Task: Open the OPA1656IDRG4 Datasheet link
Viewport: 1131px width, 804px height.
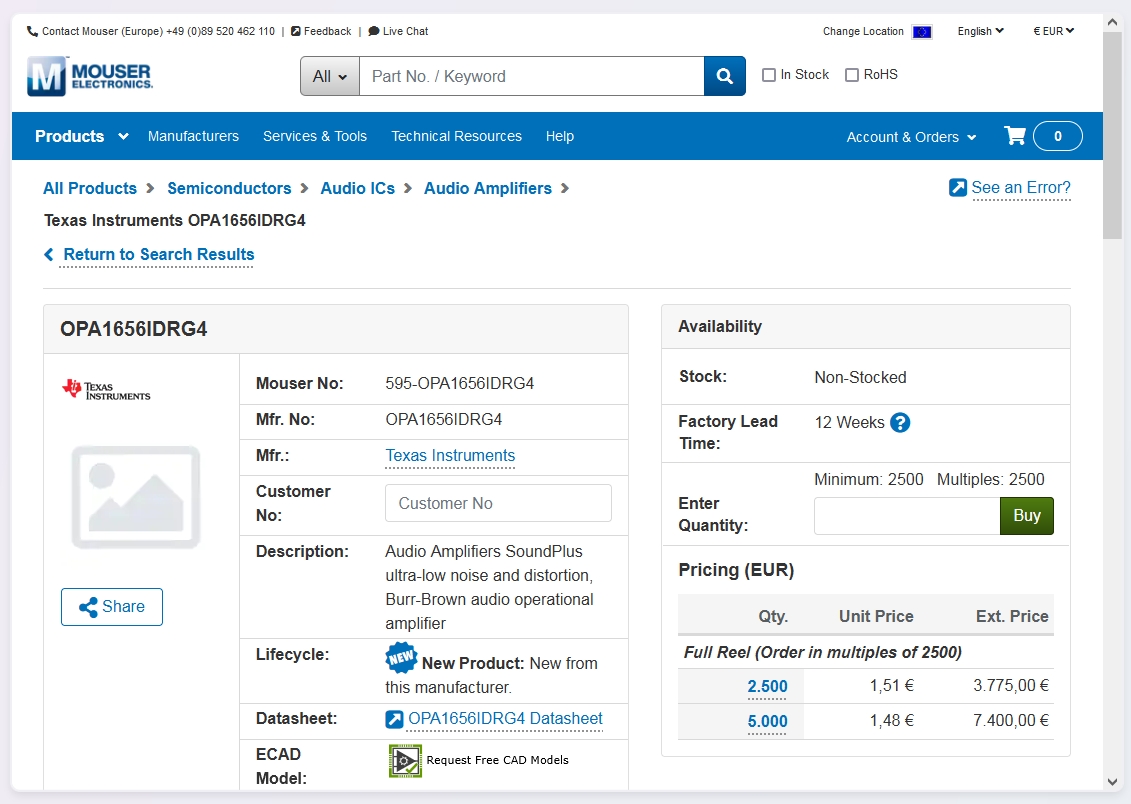Action: 505,718
